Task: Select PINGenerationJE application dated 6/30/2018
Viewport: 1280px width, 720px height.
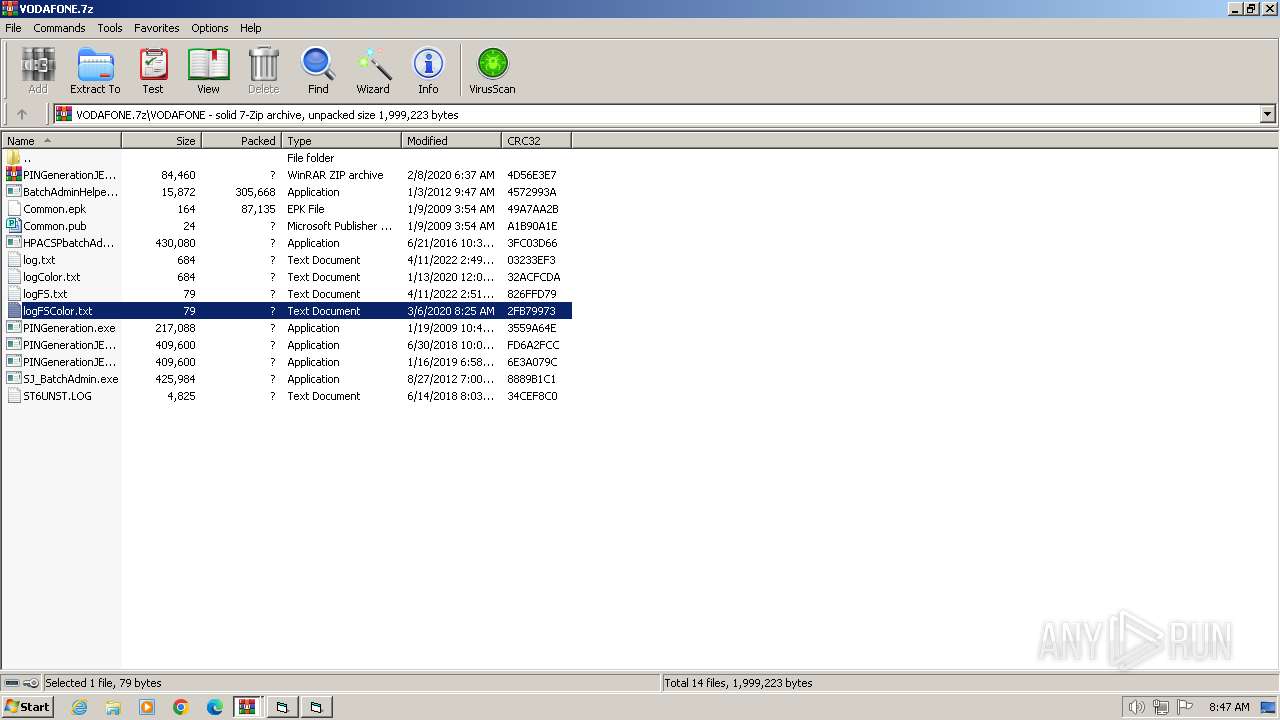Action: (x=287, y=345)
